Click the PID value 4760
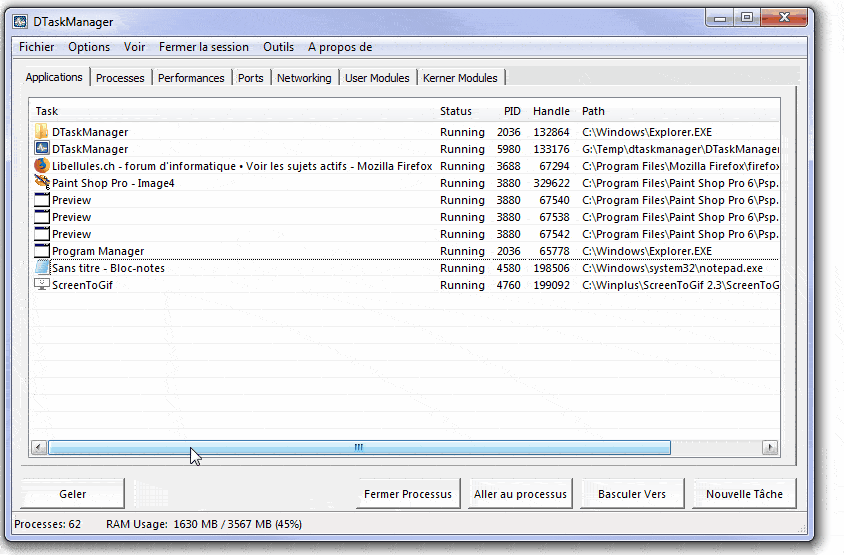This screenshot has width=844, height=555. [509, 285]
